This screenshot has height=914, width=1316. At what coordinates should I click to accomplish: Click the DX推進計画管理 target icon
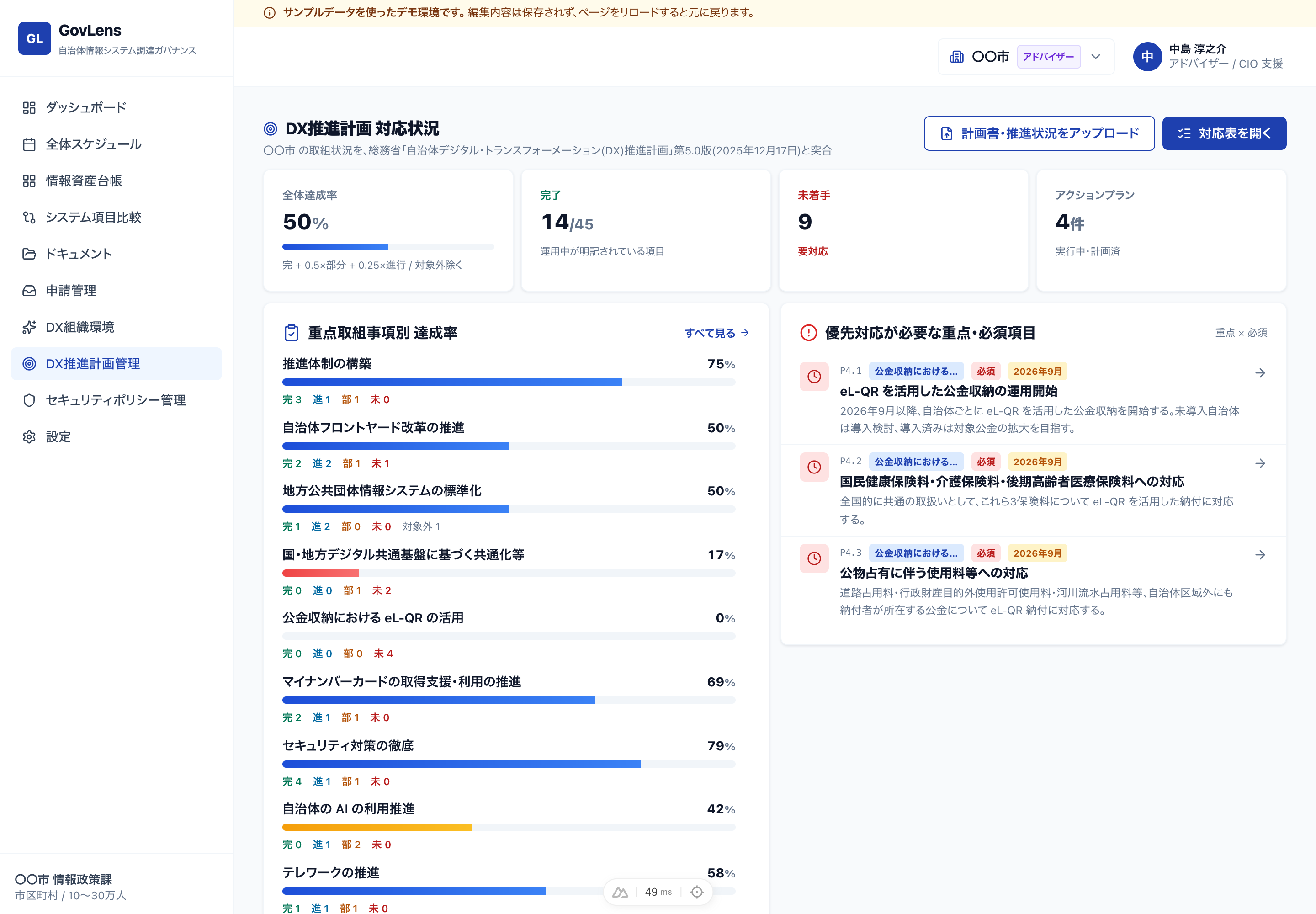[29, 364]
